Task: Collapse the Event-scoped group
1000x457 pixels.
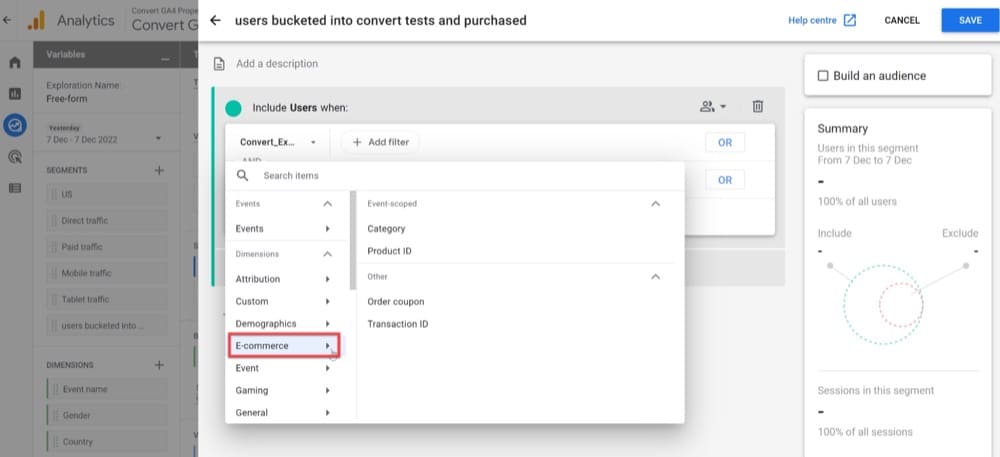Action: pos(655,204)
